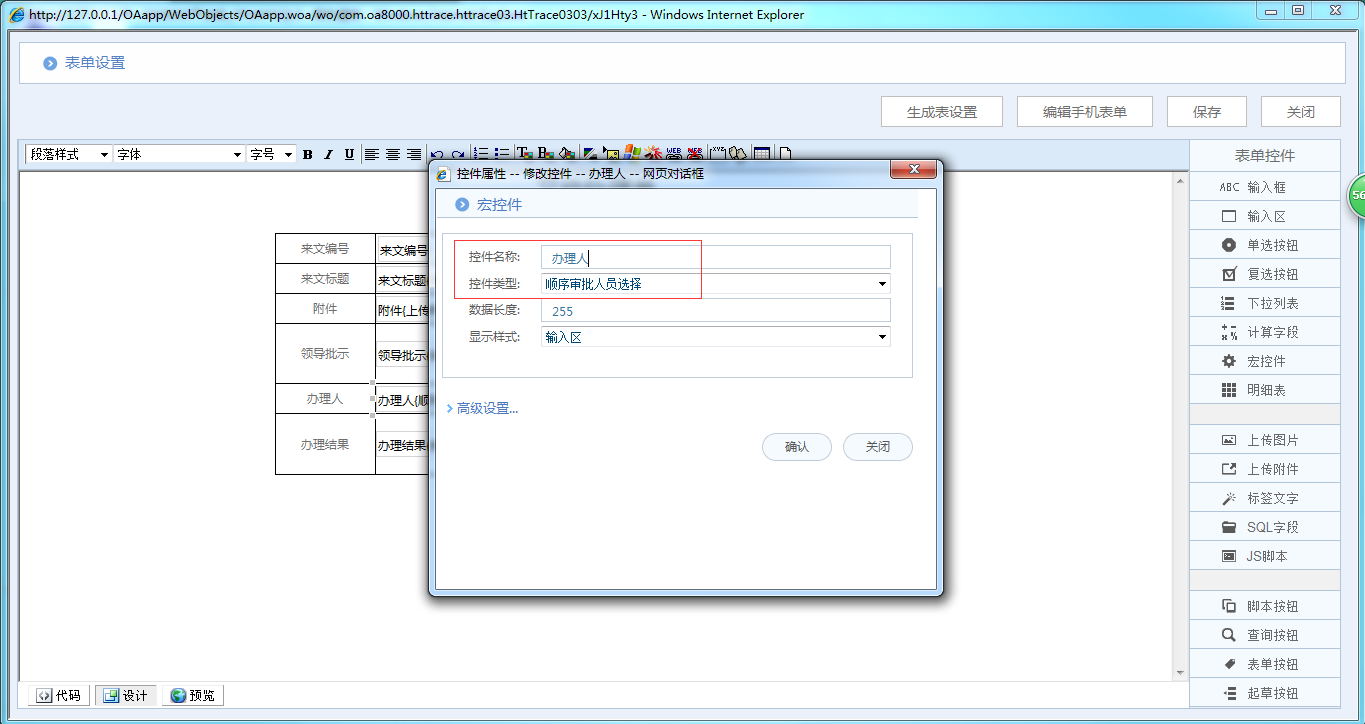Click 确认 button in the dialog
The image size is (1365, 724).
796,447
